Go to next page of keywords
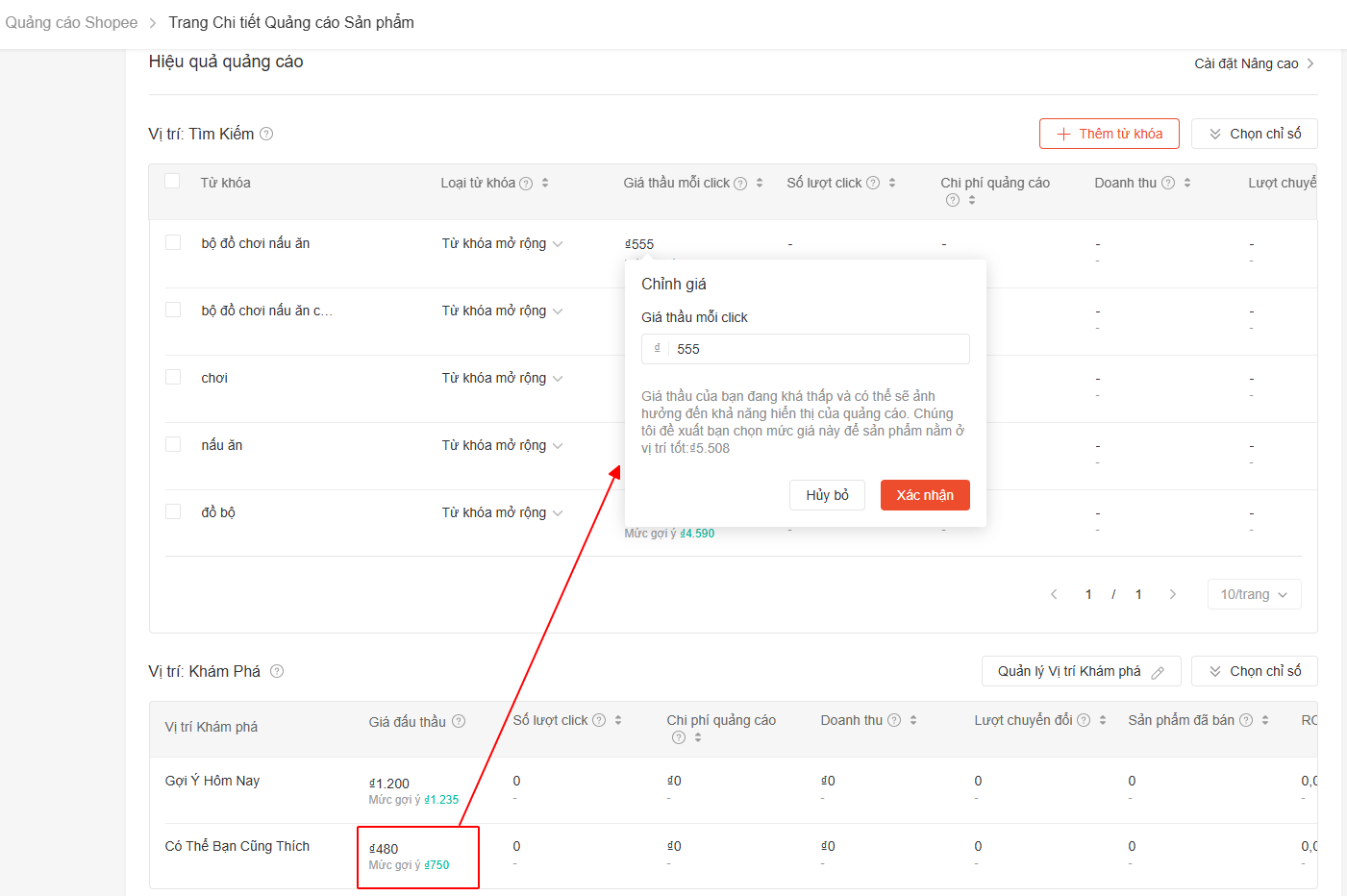The height and width of the screenshot is (896, 1347). (x=1172, y=594)
